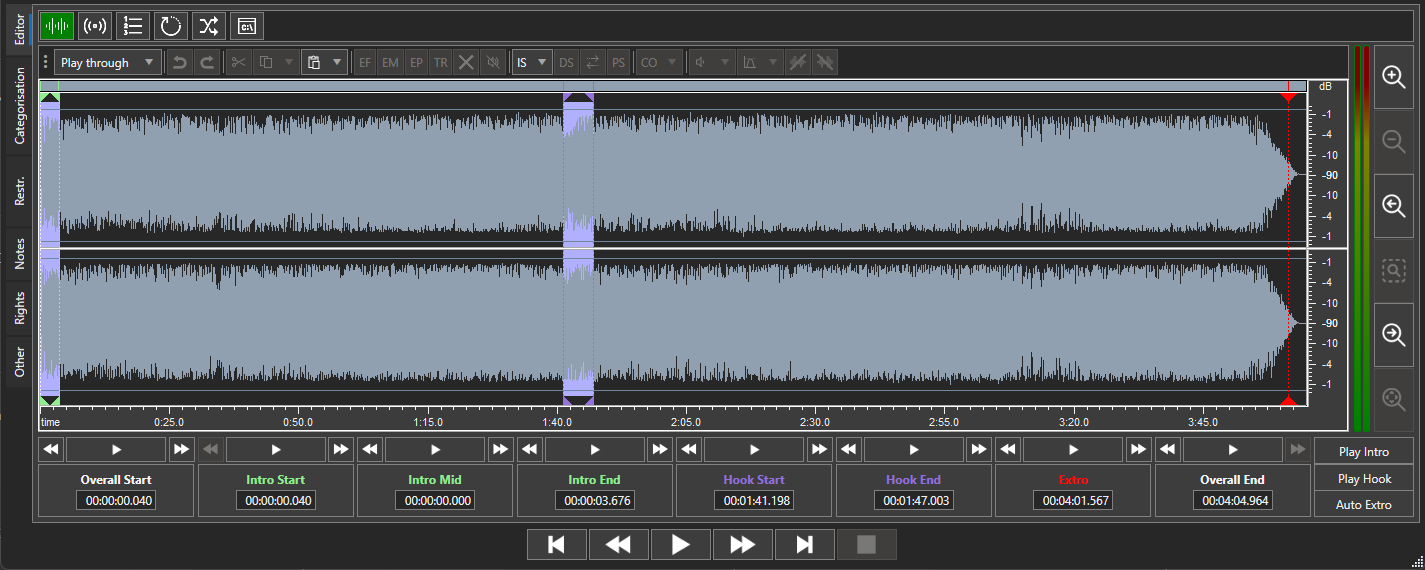Image resolution: width=1425 pixels, height=570 pixels.
Task: Play from the Hook Start marker
Action: 754,450
